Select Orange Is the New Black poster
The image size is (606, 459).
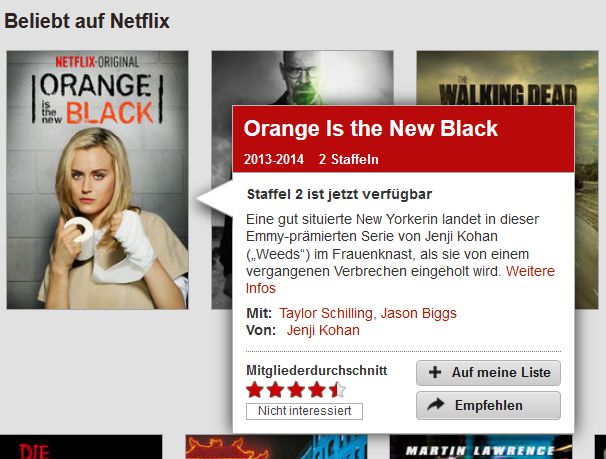click(x=97, y=180)
